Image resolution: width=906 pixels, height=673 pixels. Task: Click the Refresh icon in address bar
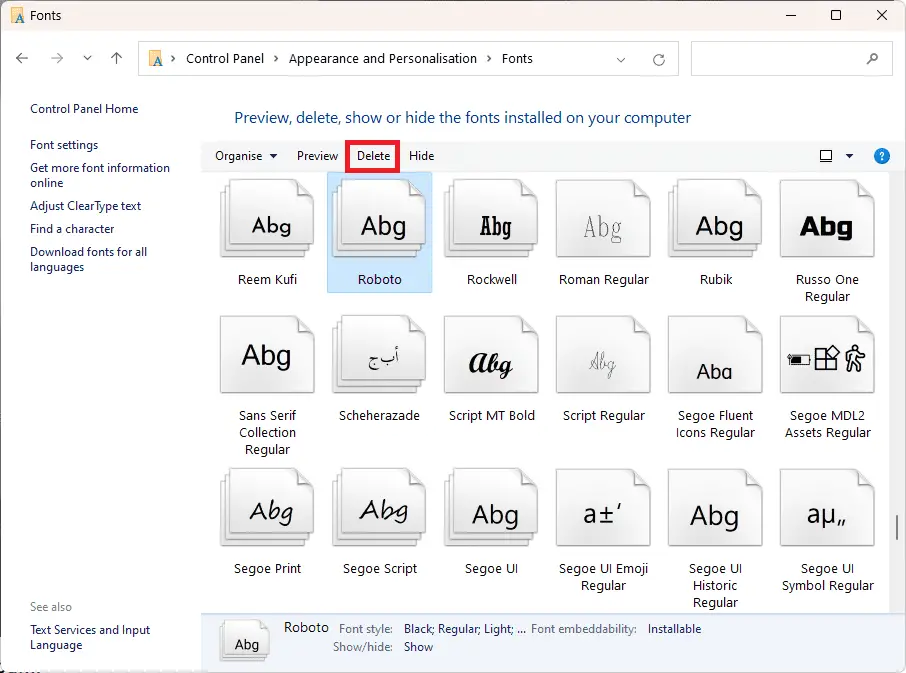(659, 59)
